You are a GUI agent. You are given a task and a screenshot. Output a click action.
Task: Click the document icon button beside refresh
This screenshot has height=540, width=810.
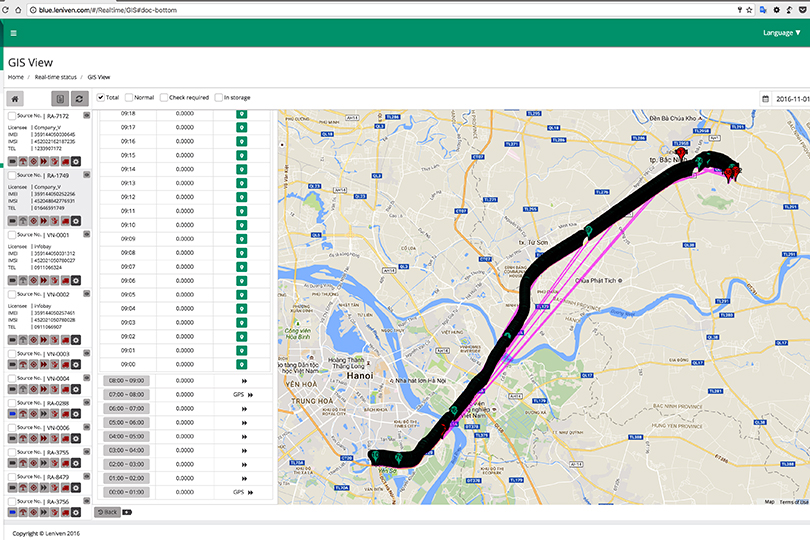coord(60,99)
